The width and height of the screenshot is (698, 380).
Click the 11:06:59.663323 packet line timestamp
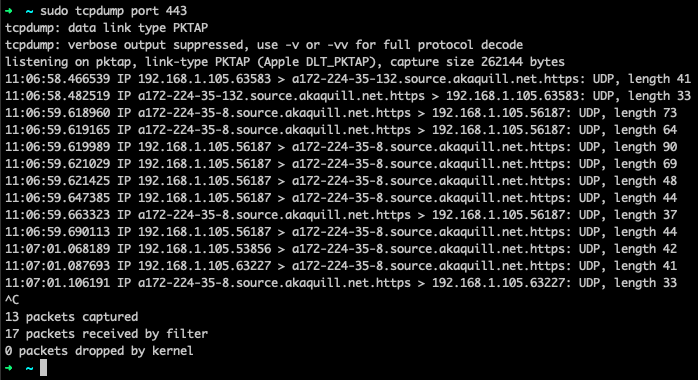[x=57, y=214]
